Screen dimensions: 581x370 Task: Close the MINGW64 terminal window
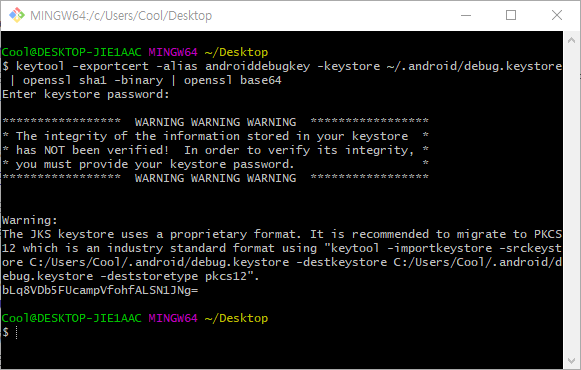coord(557,15)
